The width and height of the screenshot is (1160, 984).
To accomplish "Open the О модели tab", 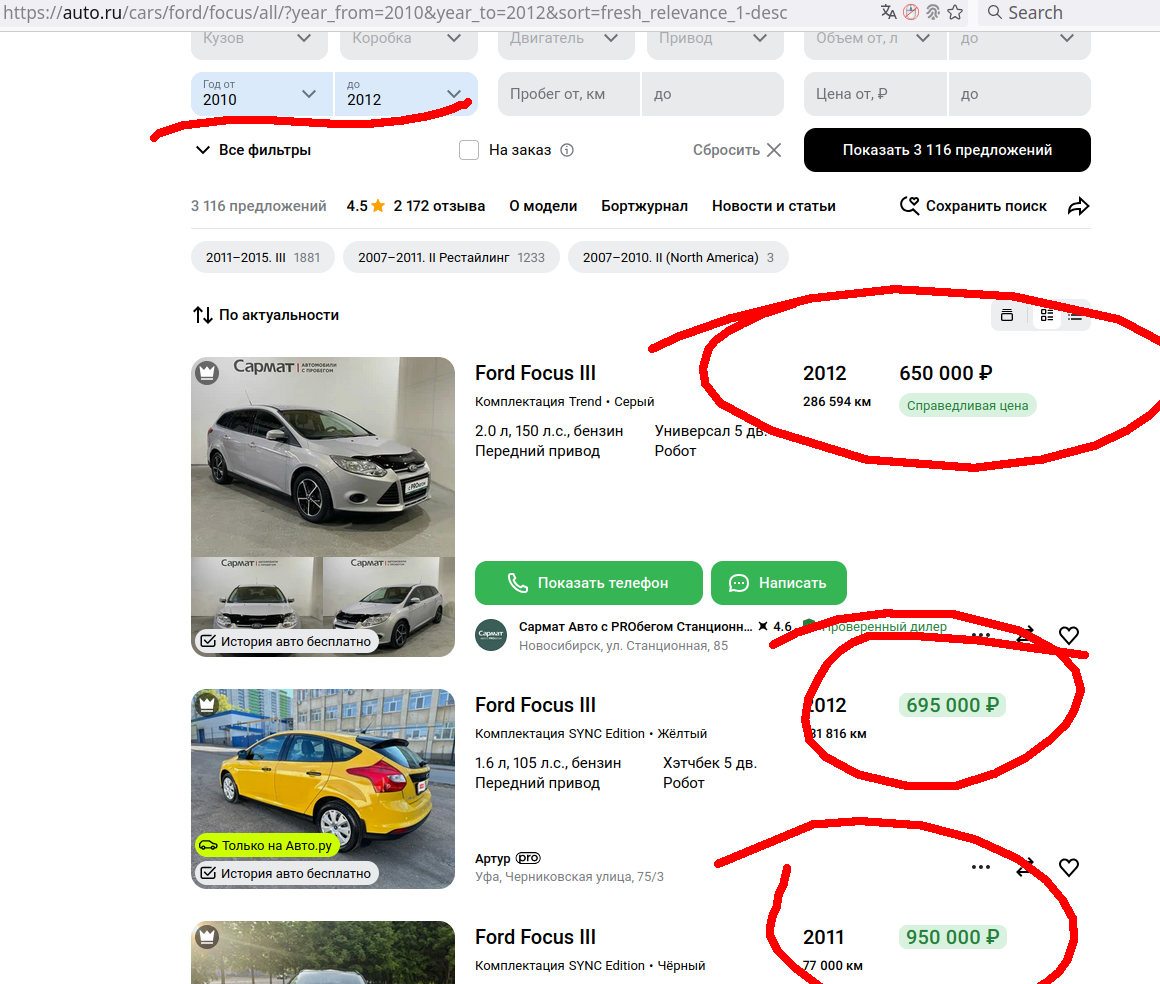I will (543, 206).
